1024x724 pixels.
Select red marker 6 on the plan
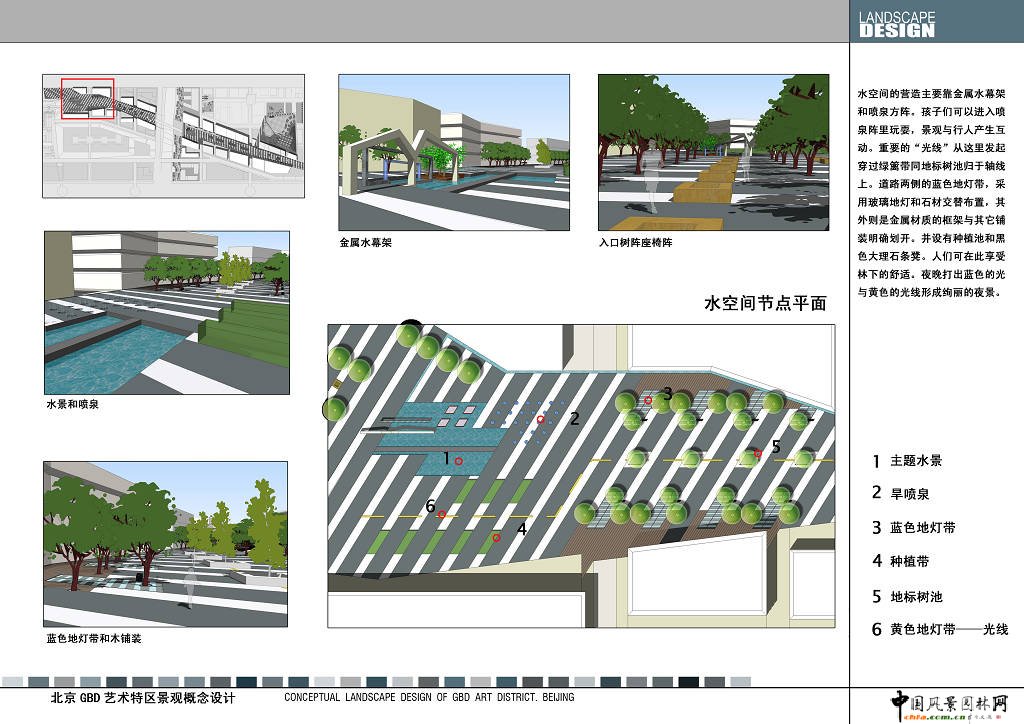coord(441,514)
